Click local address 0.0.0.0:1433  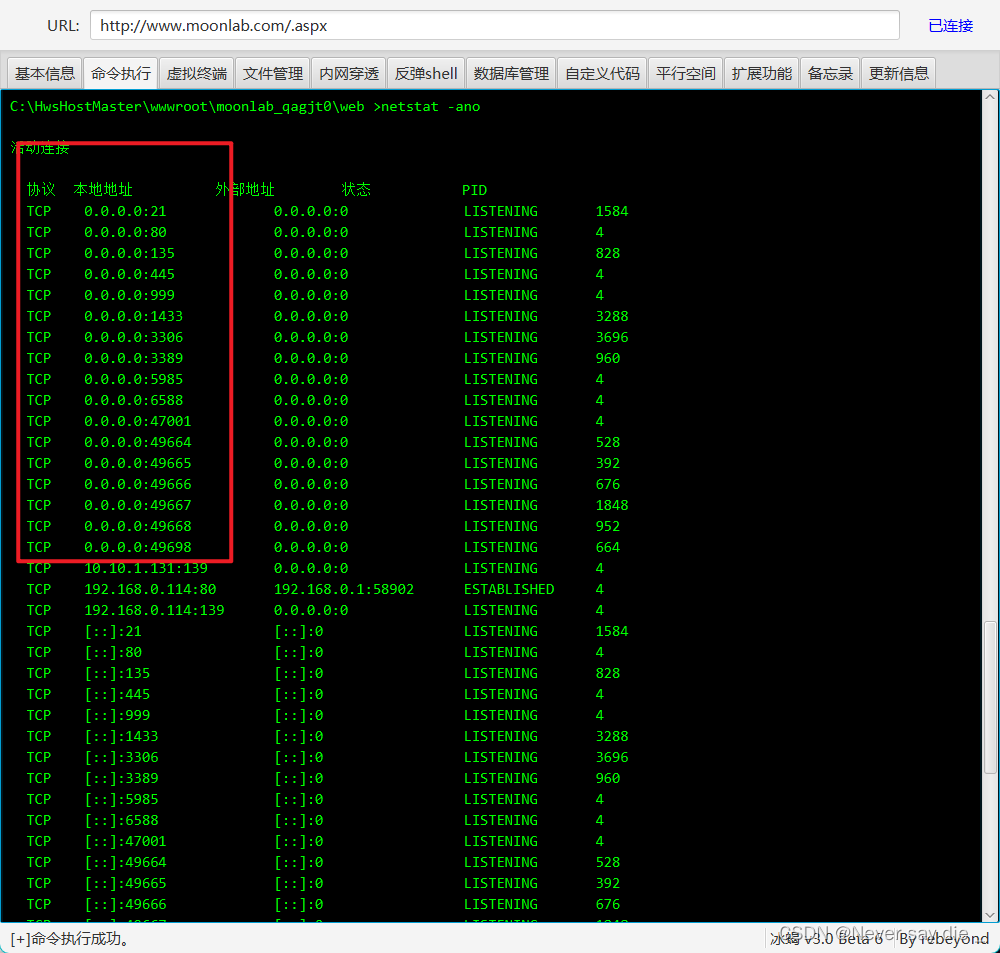133,316
